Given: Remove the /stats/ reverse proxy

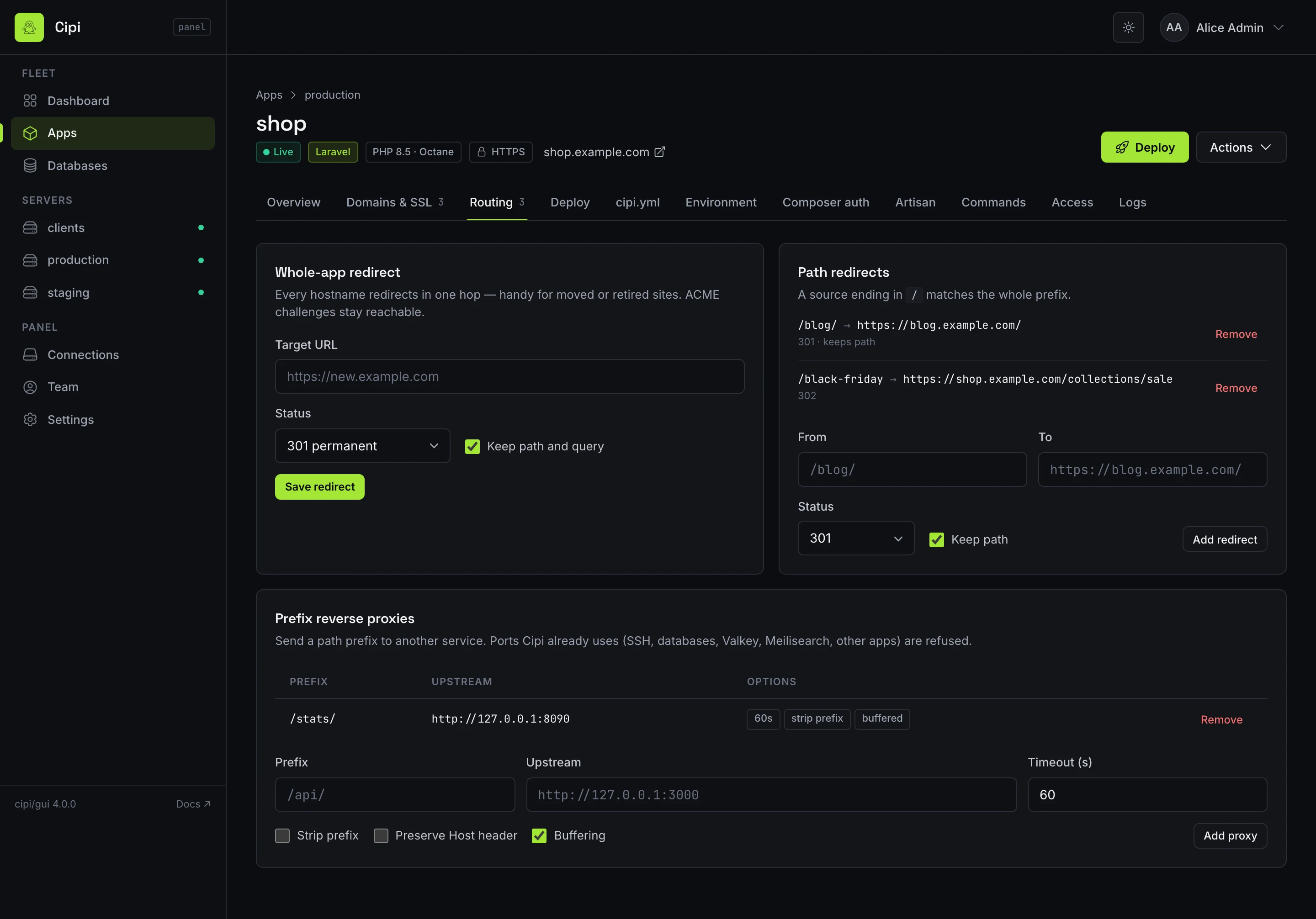Looking at the screenshot, I should [x=1221, y=719].
